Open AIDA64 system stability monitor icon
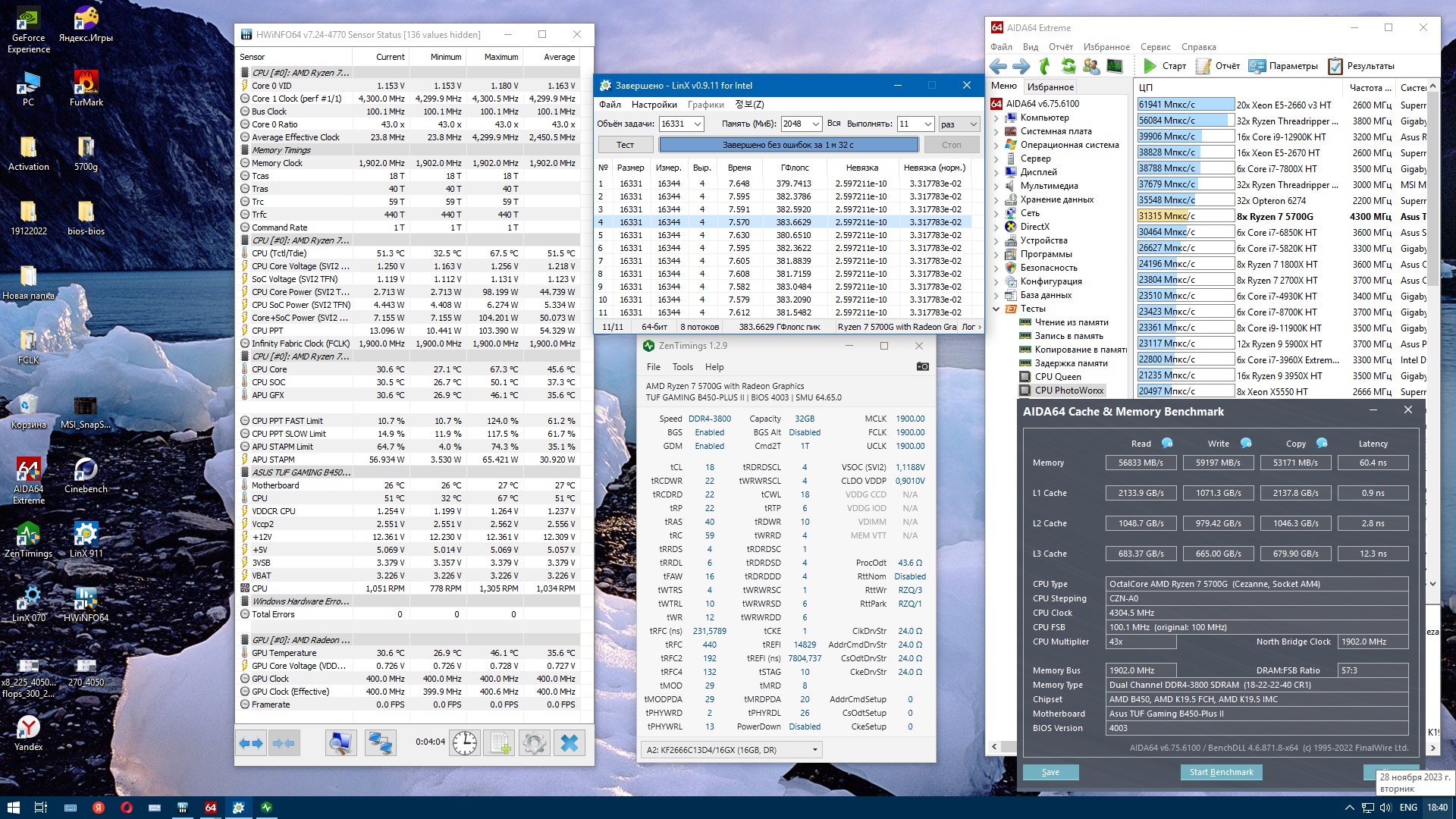The width and height of the screenshot is (1456, 819). click(x=1114, y=66)
